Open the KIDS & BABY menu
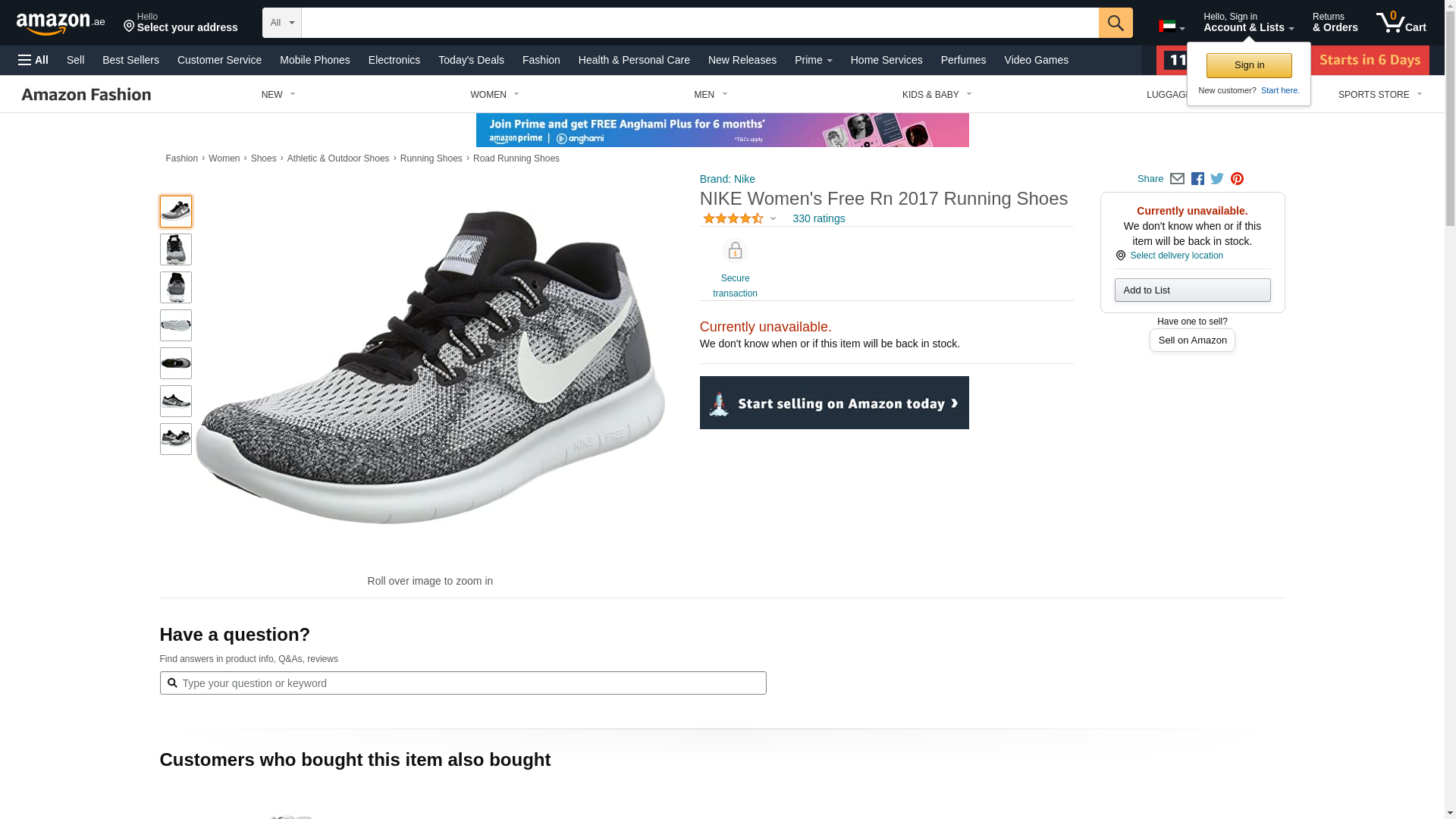The height and width of the screenshot is (819, 1456). (x=937, y=95)
